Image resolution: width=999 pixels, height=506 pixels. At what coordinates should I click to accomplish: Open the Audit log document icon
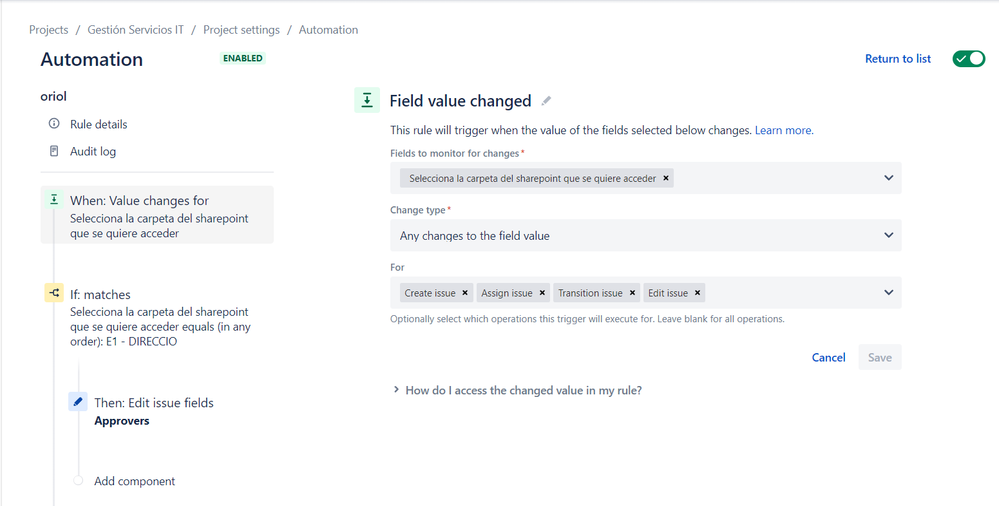click(54, 151)
